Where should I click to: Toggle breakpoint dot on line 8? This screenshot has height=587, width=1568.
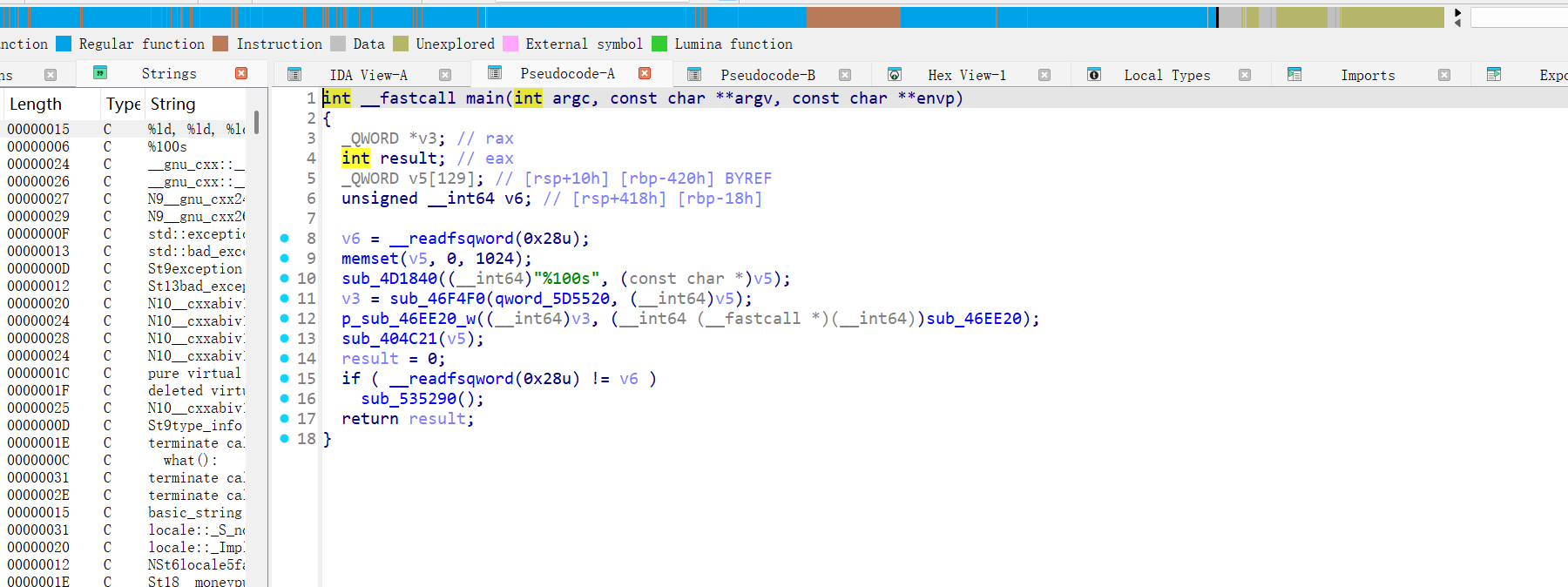tap(285, 238)
